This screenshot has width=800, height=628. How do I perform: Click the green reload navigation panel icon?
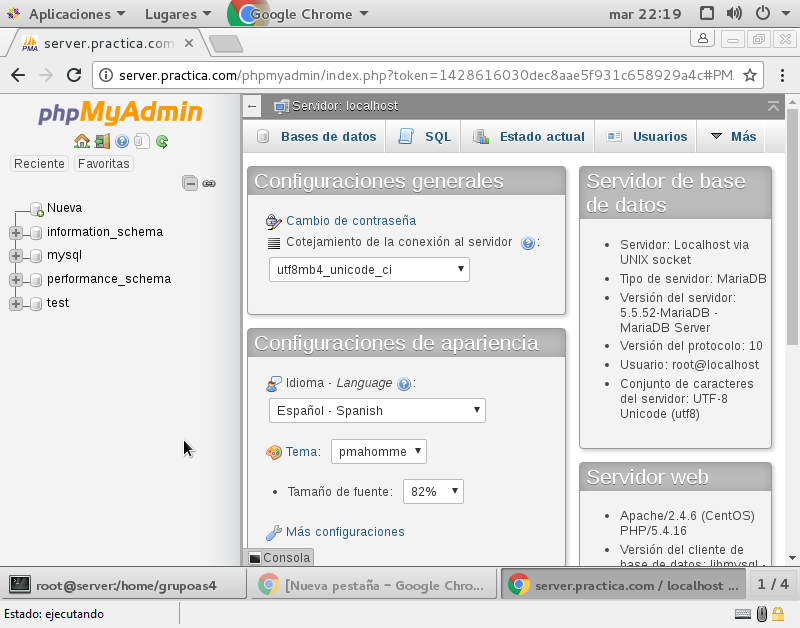pos(162,141)
